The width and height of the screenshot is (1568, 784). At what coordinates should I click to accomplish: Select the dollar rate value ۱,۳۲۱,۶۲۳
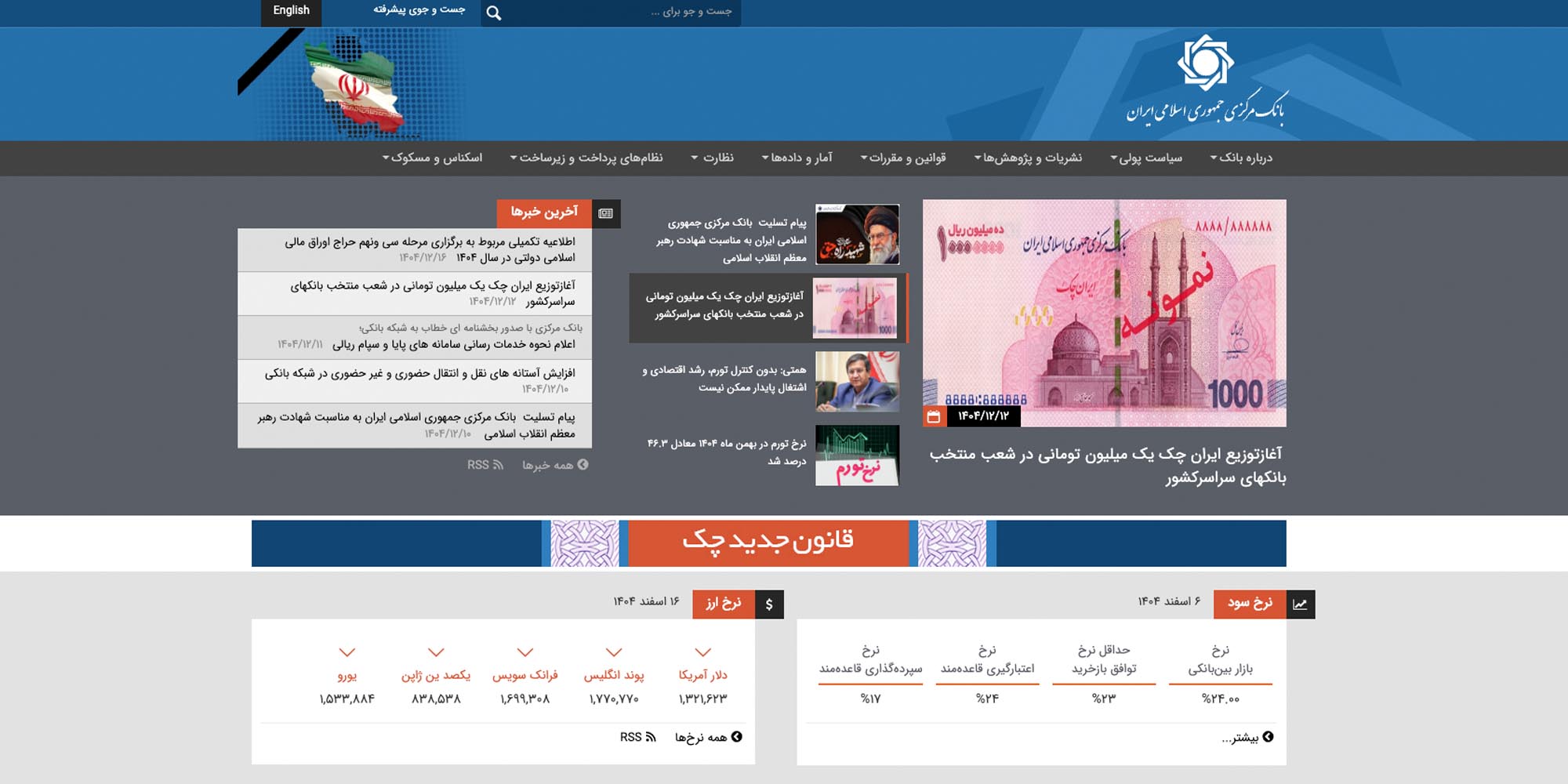click(x=703, y=699)
